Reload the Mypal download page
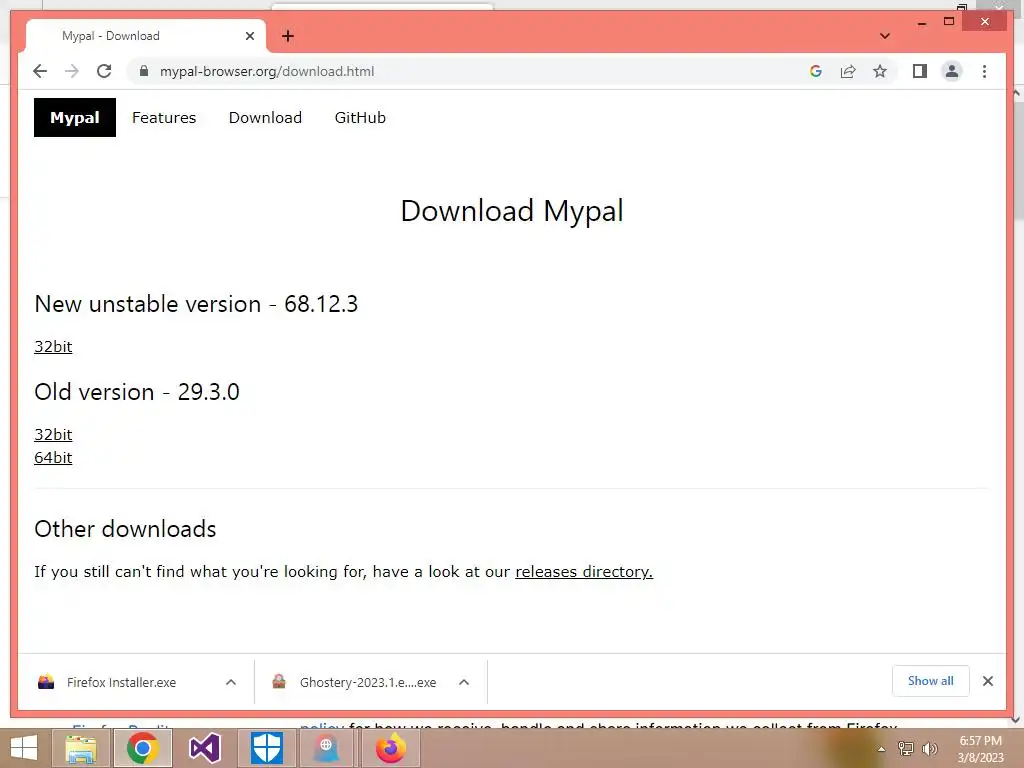1024x768 pixels. (104, 71)
